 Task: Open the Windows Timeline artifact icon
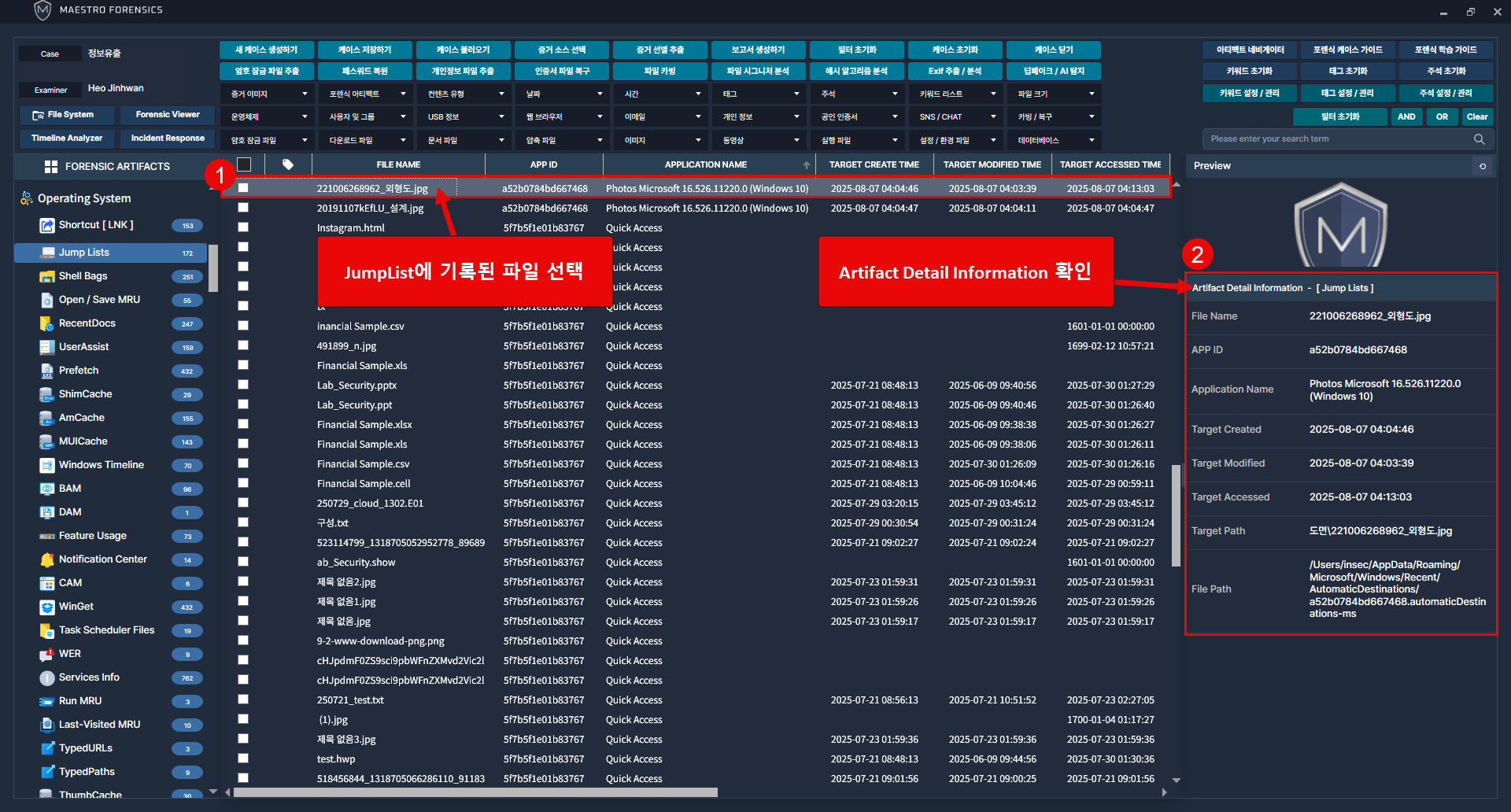[46, 465]
